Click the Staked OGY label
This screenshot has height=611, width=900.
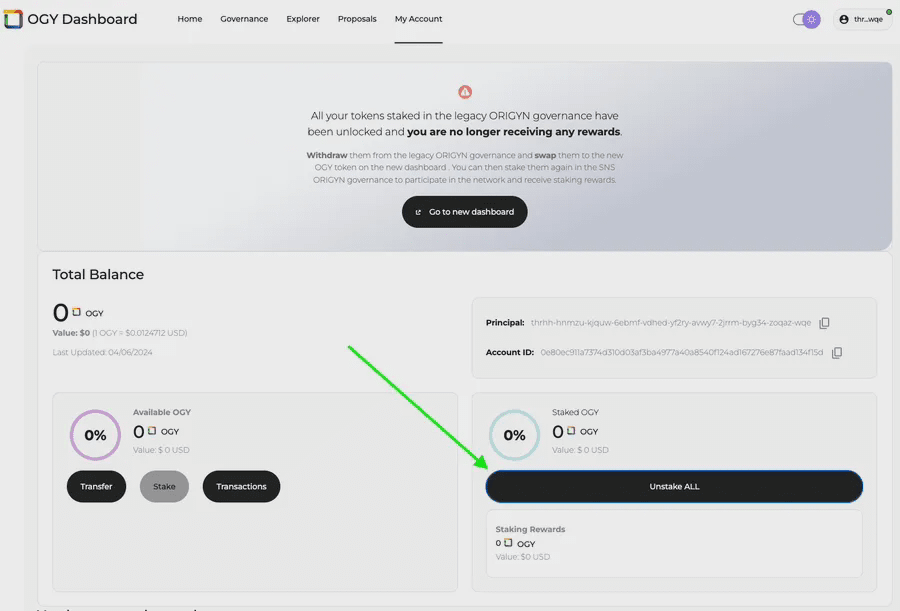point(575,412)
